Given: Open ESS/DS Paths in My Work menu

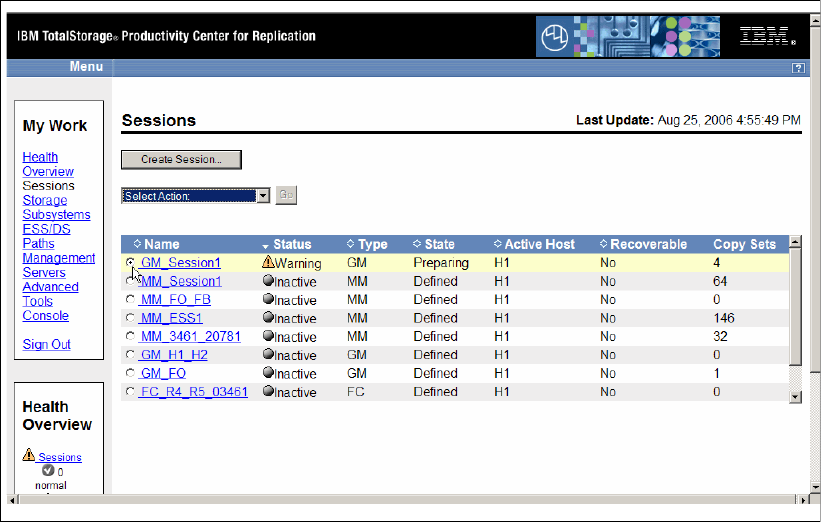Looking at the screenshot, I should pyautogui.click(x=46, y=236).
